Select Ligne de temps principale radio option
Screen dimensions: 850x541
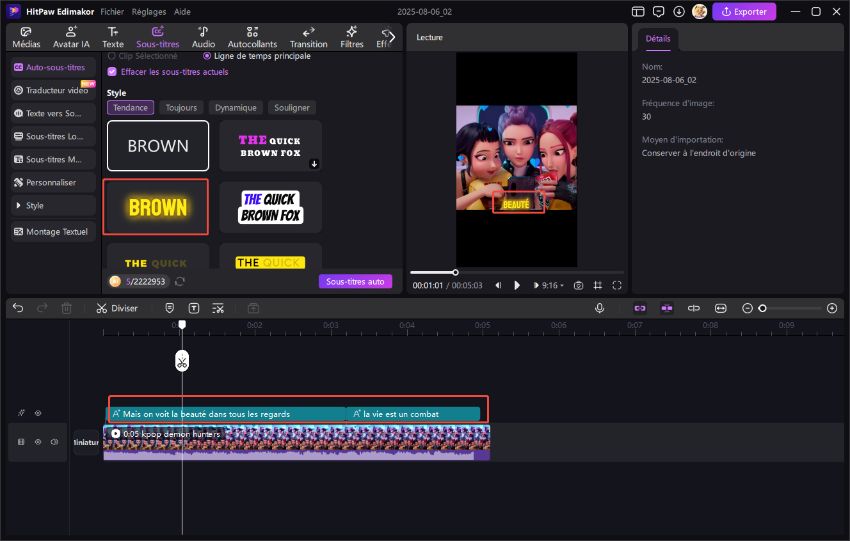click(x=207, y=56)
